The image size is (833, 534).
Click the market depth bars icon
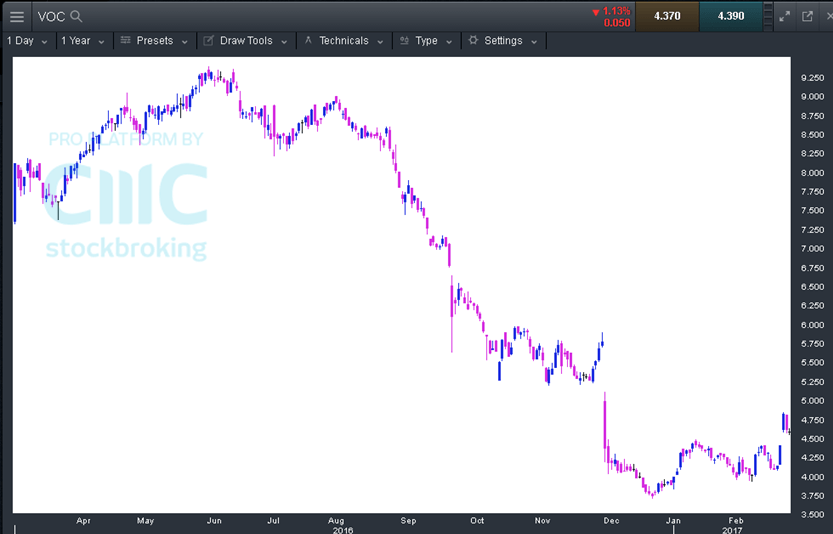pos(768,16)
